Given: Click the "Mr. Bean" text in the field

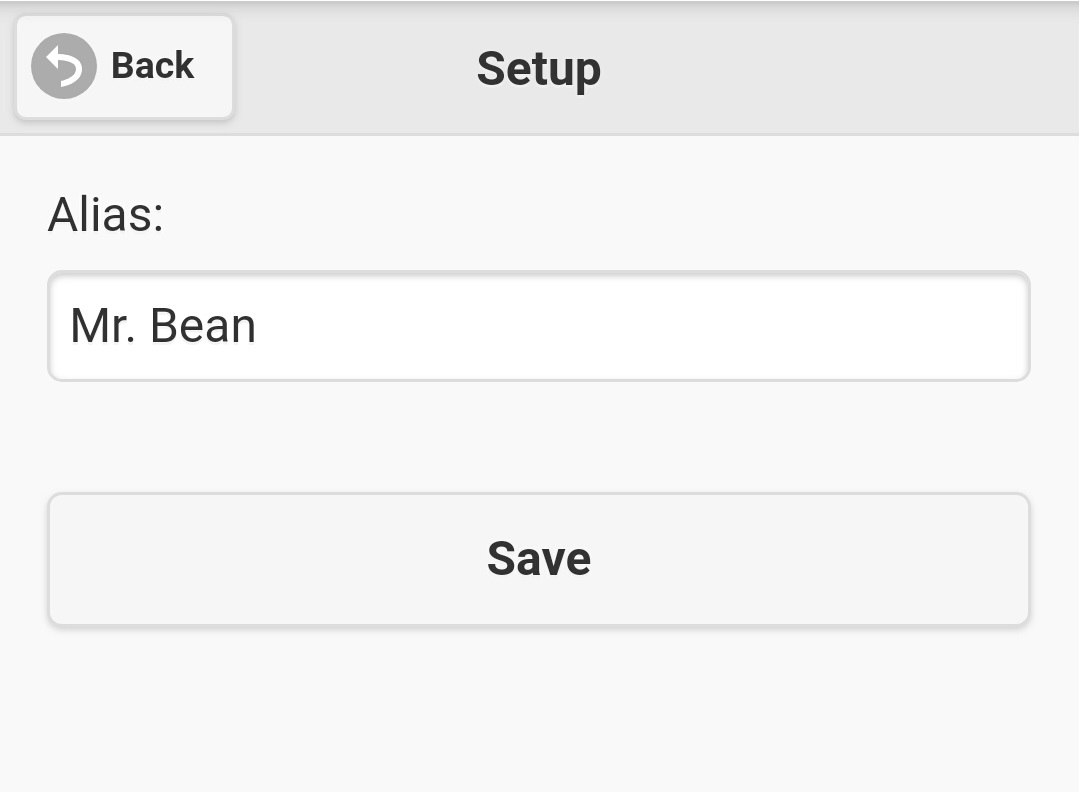Looking at the screenshot, I should [163, 326].
